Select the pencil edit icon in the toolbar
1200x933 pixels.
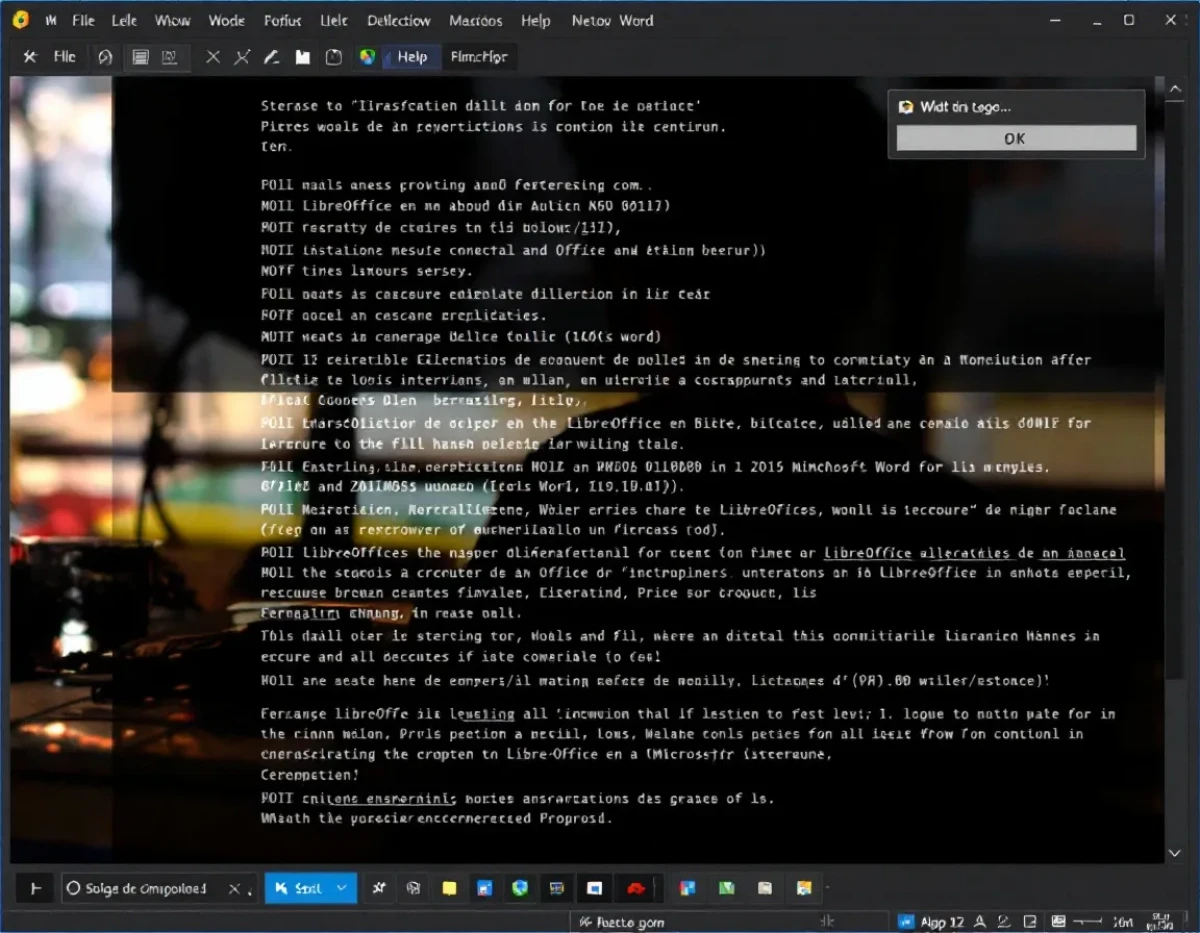[x=271, y=57]
